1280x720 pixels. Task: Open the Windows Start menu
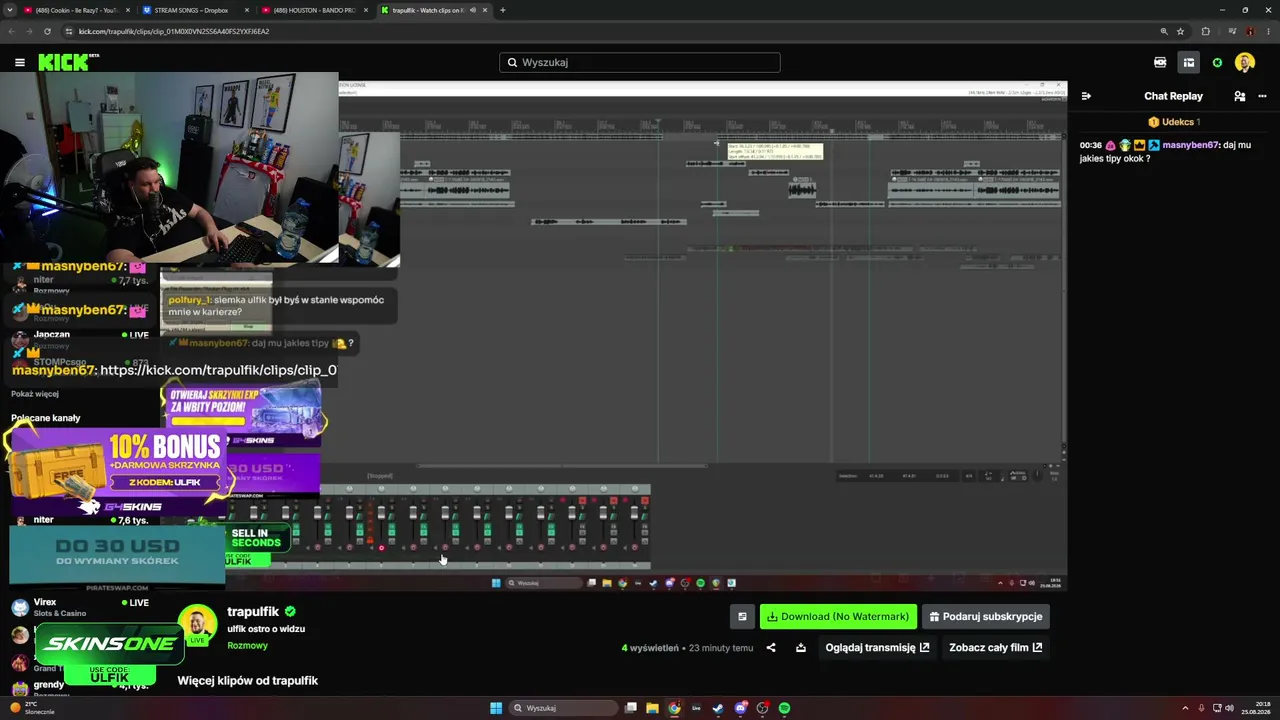[x=496, y=708]
